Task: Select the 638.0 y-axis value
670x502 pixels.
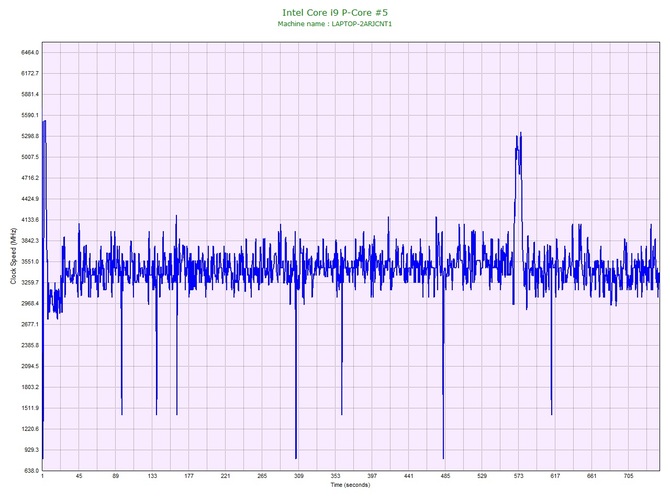Action: pos(31,471)
